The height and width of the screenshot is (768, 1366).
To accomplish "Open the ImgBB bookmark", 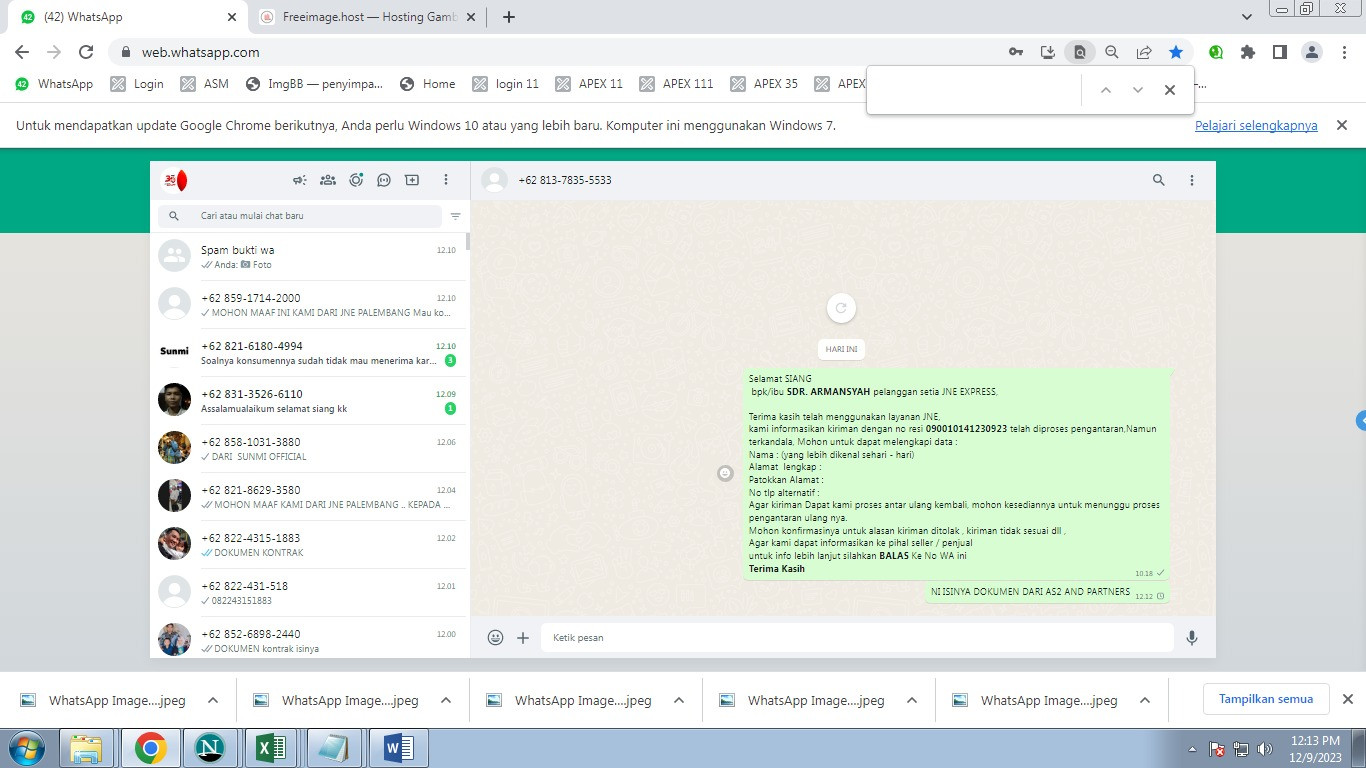I will click(x=314, y=84).
